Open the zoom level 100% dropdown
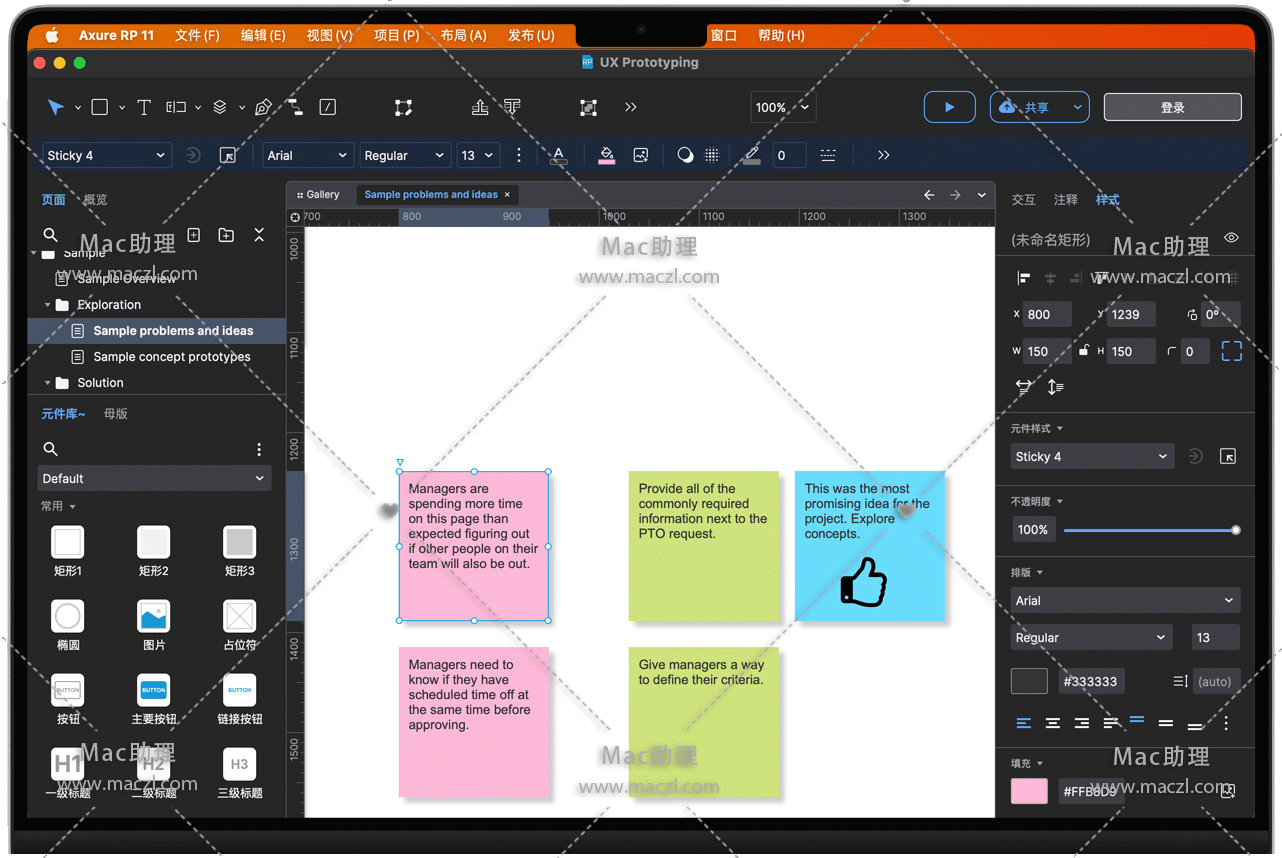The width and height of the screenshot is (1282, 858). (x=781, y=107)
